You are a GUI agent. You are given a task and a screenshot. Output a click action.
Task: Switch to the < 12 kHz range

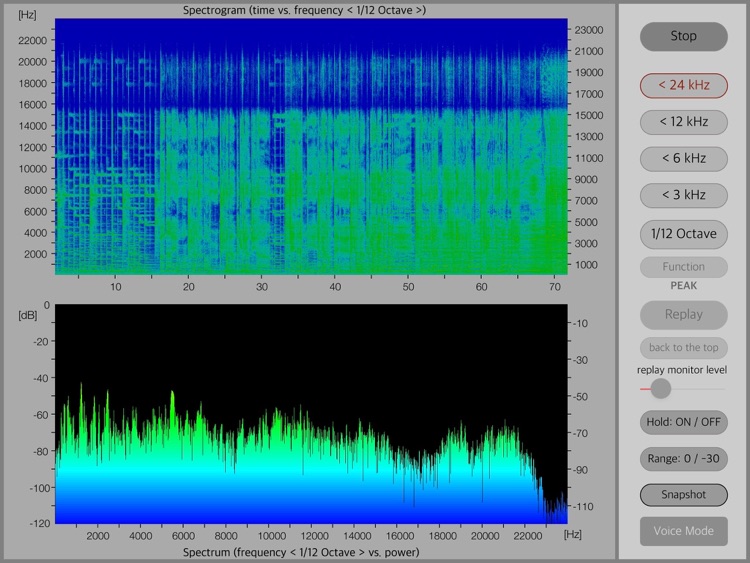pos(684,122)
